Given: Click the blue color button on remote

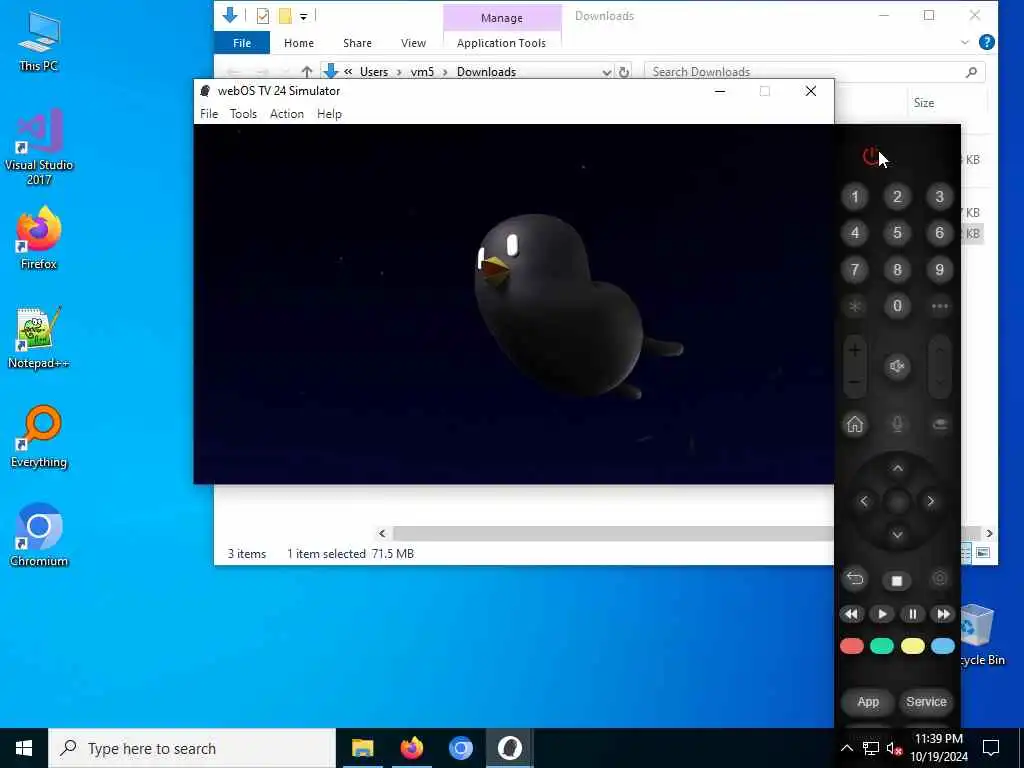Looking at the screenshot, I should point(943,646).
